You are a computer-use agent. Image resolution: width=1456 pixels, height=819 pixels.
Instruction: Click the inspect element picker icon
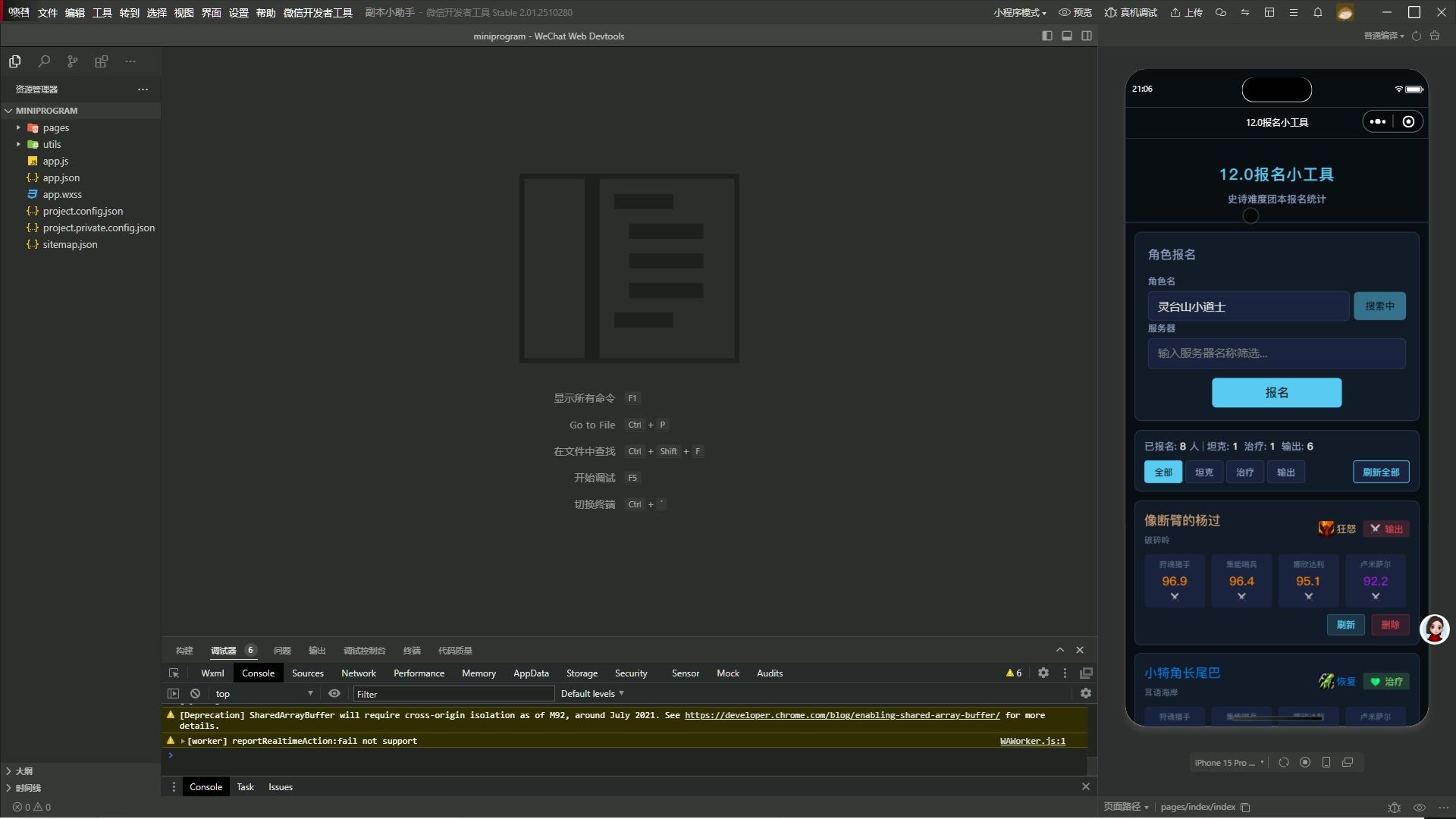click(x=174, y=673)
